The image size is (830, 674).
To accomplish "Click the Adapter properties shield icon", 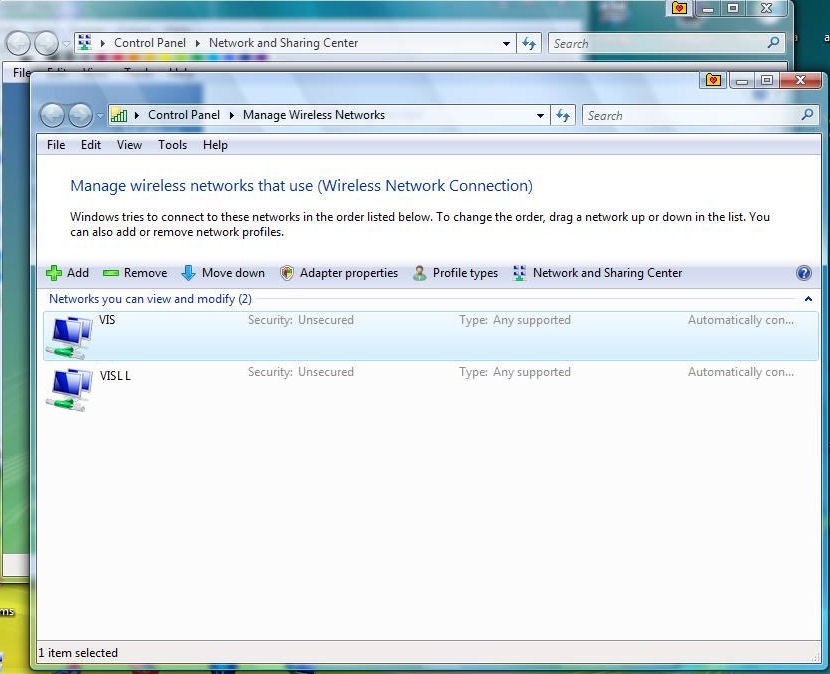I will [286, 273].
